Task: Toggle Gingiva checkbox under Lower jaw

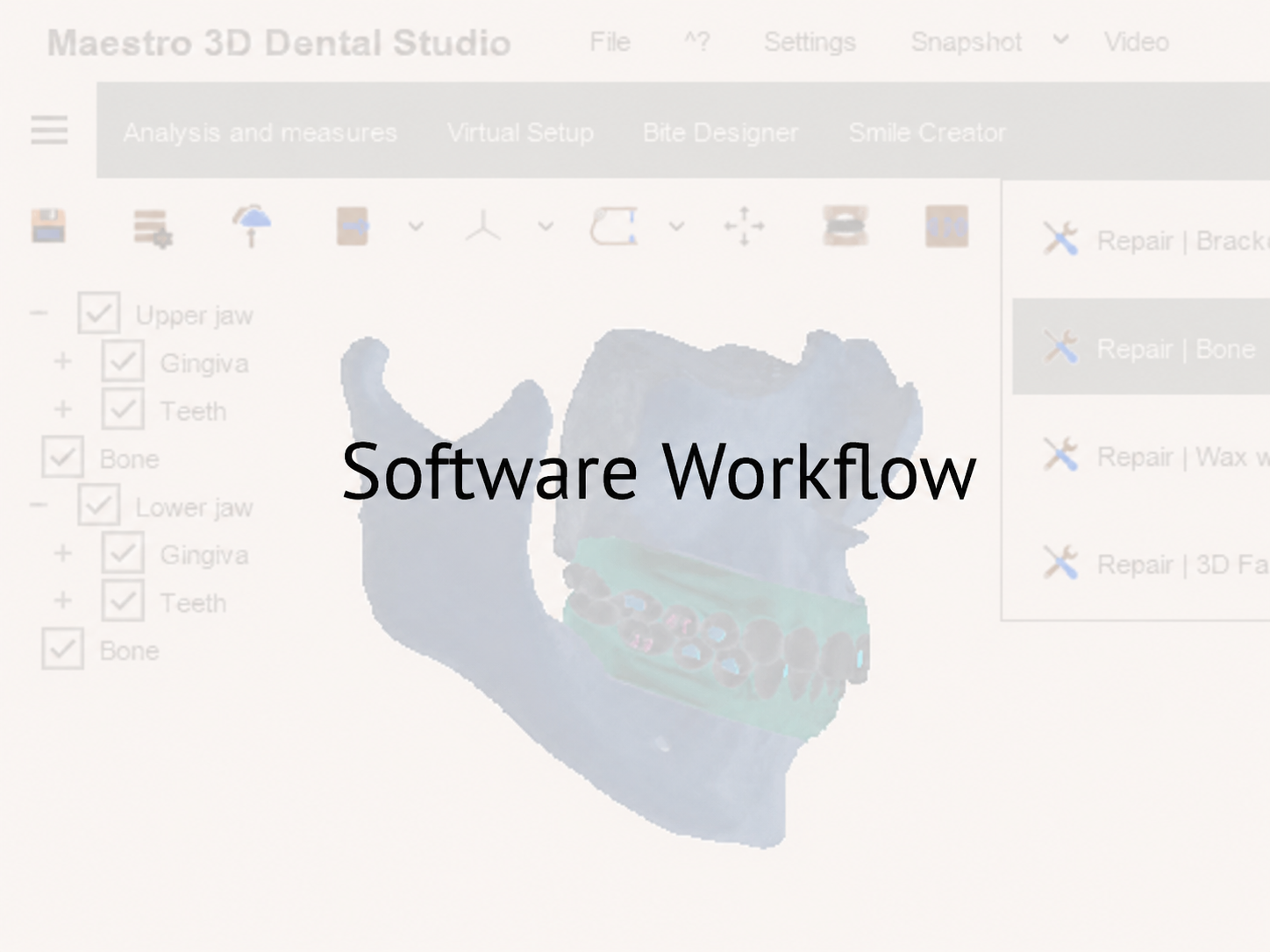Action: tap(123, 553)
